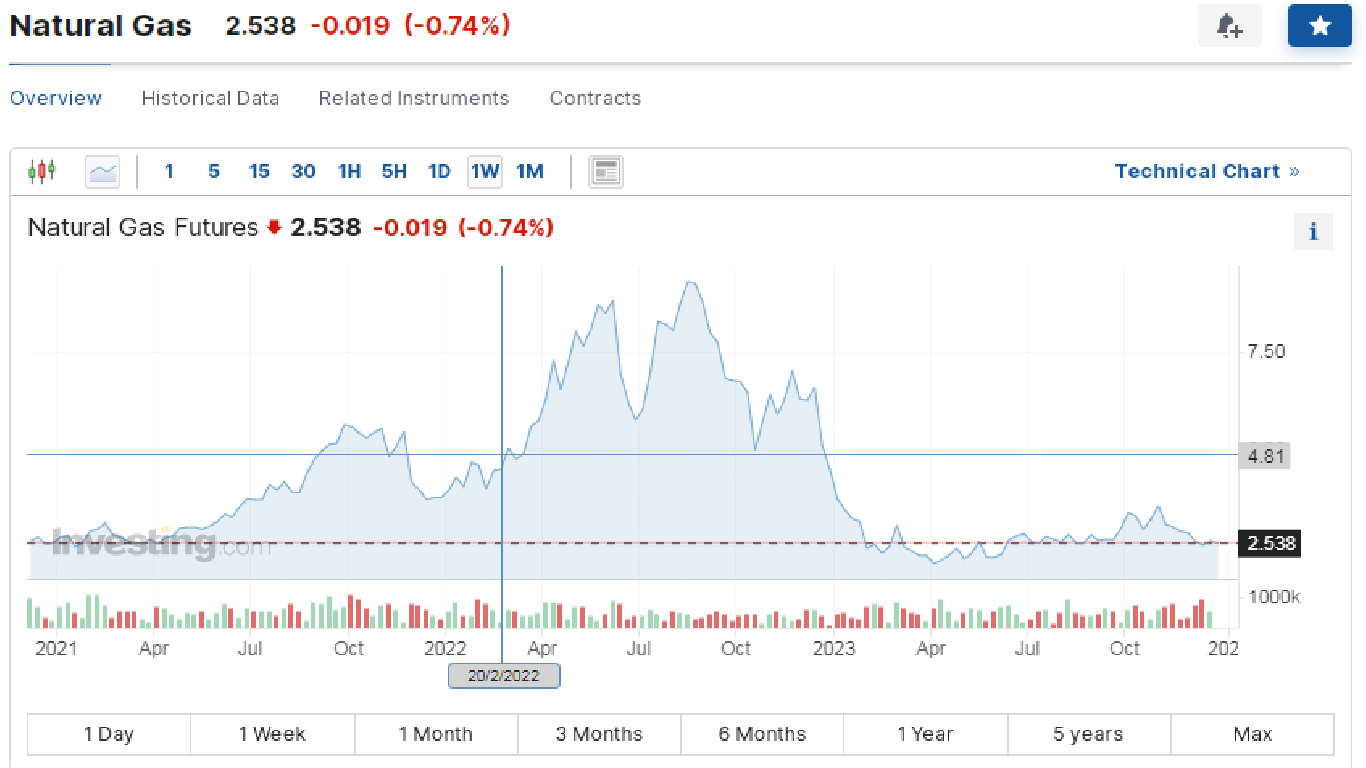Click the create alert bell icon
The image size is (1366, 768).
point(1229,27)
